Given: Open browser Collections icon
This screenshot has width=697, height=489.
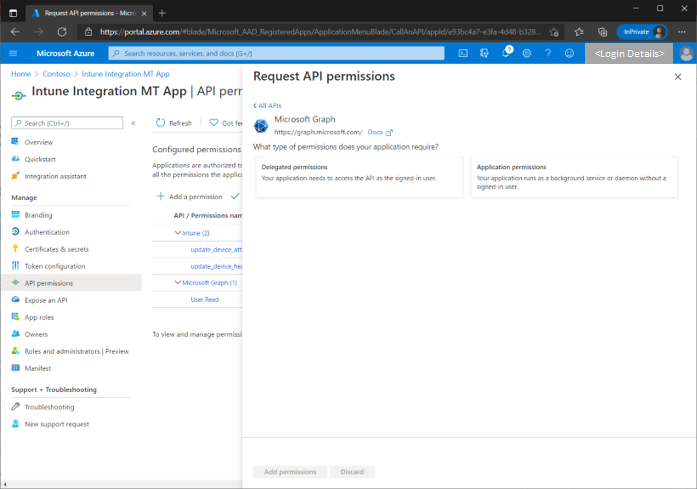Looking at the screenshot, I should [602, 32].
